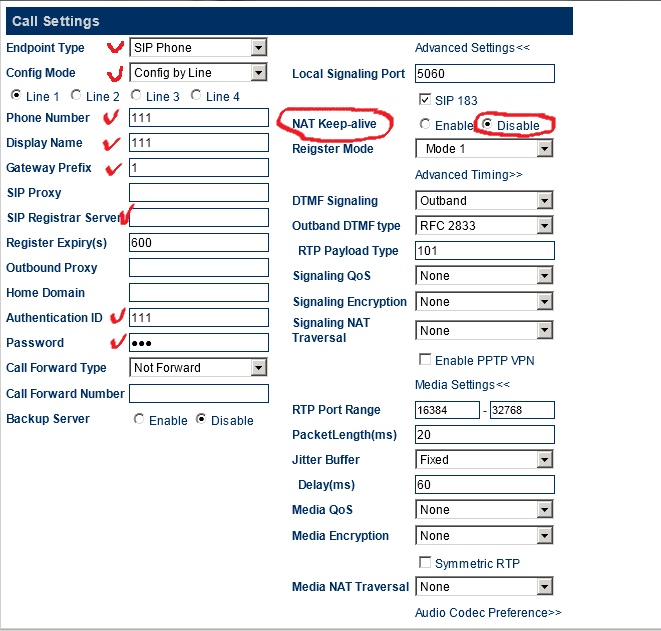Screen dimensions: 661x631
Task: Select the Line 4 radio button
Action: click(196, 95)
